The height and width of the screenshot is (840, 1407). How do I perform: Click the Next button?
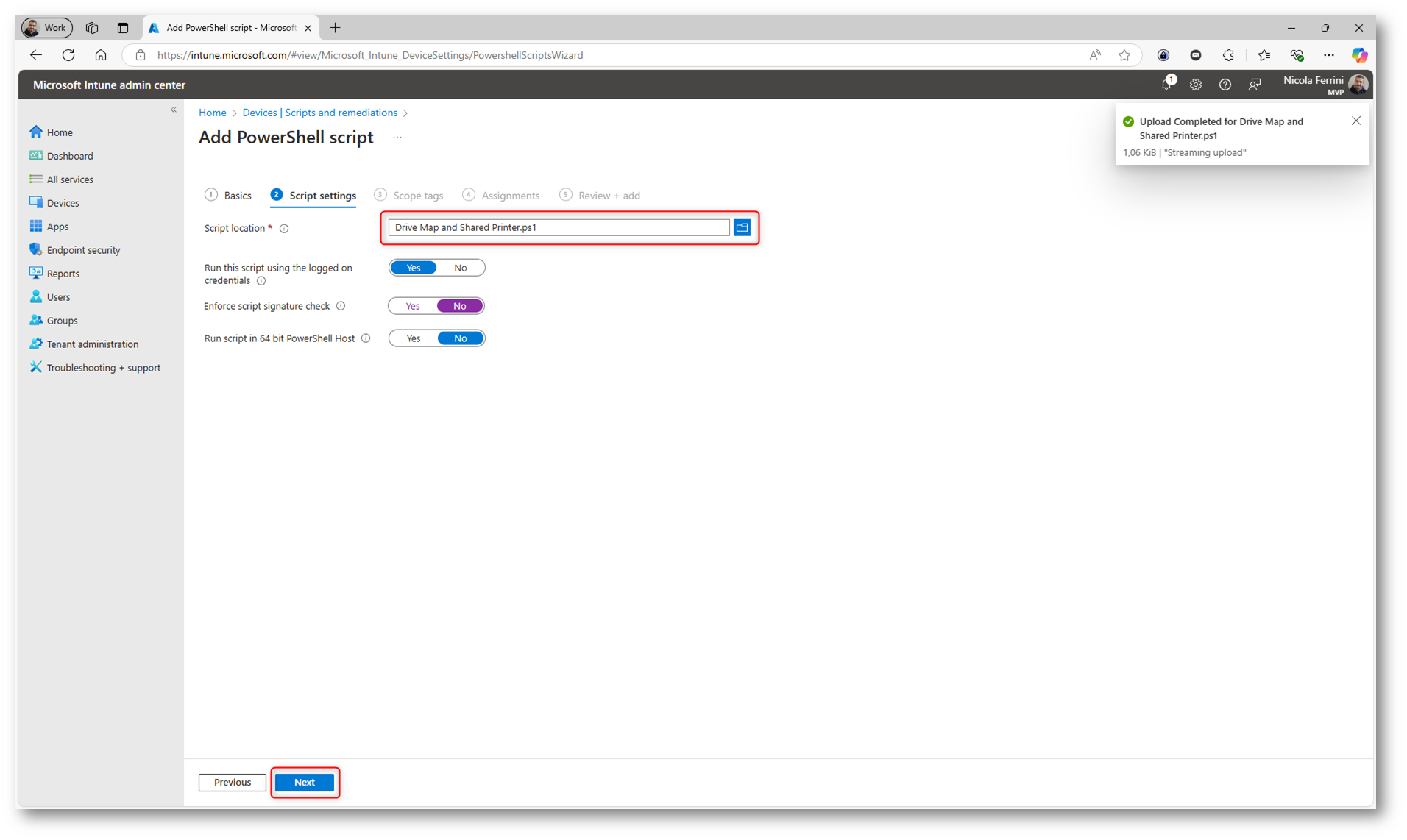[305, 783]
